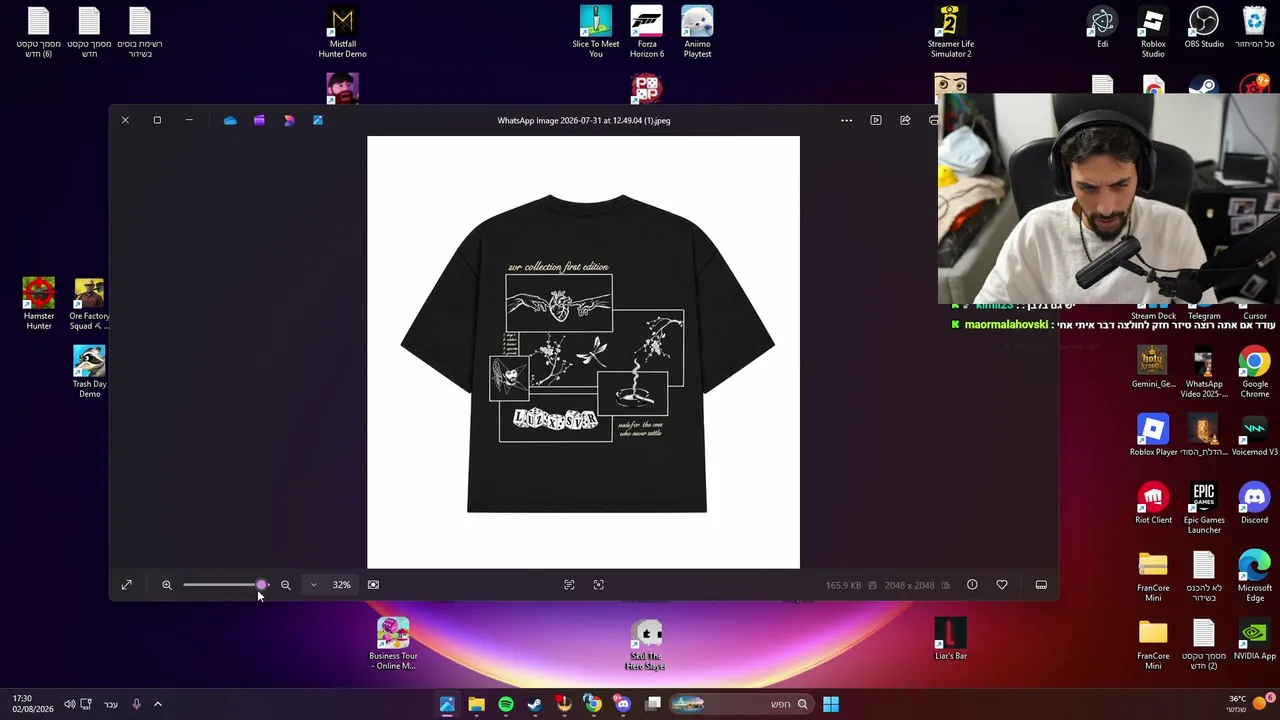Open the volume control in system tray
The image size is (1280, 720).
click(x=70, y=704)
